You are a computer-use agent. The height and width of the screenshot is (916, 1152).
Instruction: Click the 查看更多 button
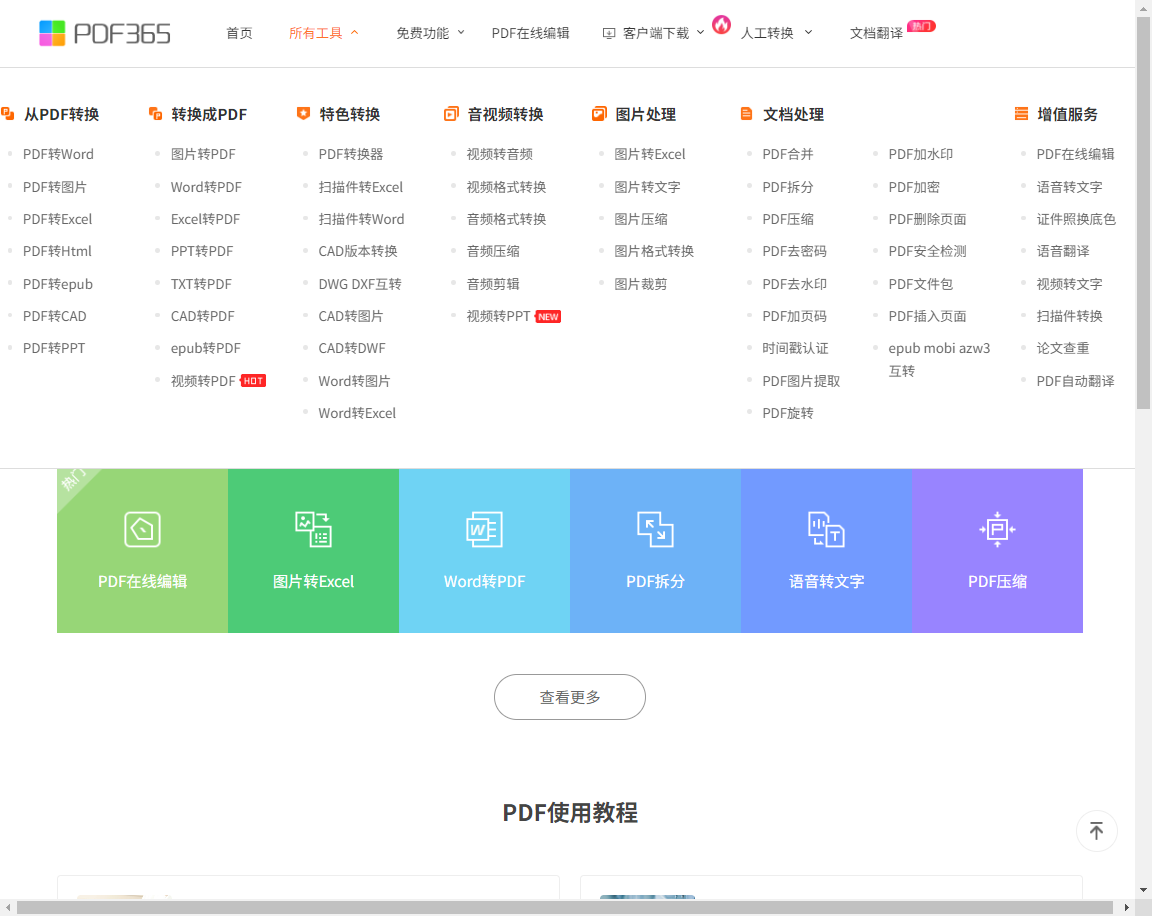pyautogui.click(x=569, y=697)
